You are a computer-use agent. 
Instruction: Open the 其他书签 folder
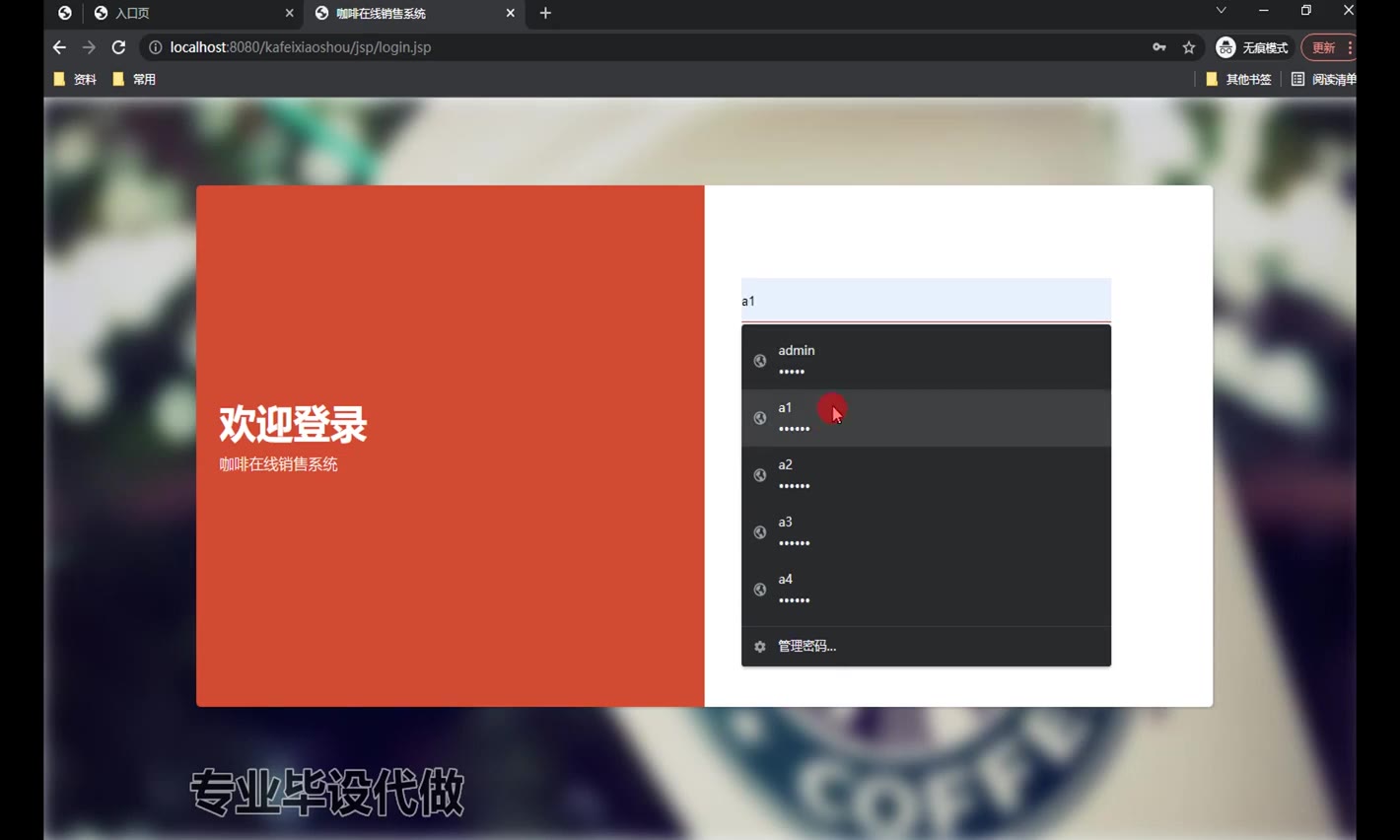tap(1238, 79)
